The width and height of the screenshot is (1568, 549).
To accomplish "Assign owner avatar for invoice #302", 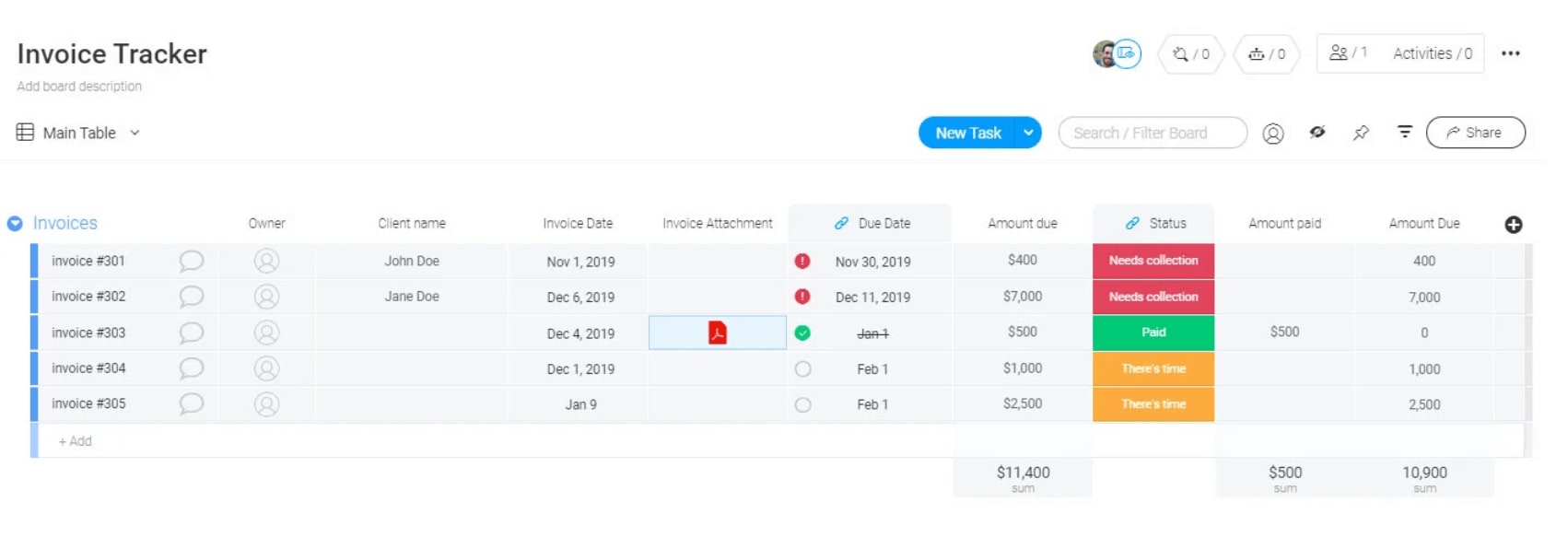I will point(266,297).
